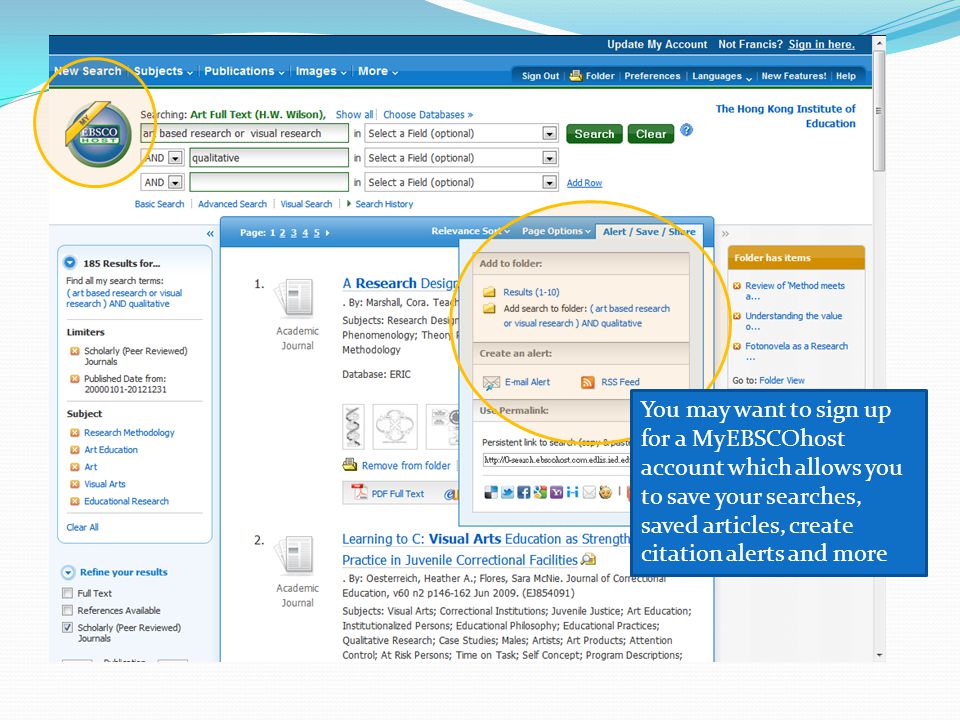Click New Search in the top menu
The width and height of the screenshot is (960, 720).
(88, 71)
